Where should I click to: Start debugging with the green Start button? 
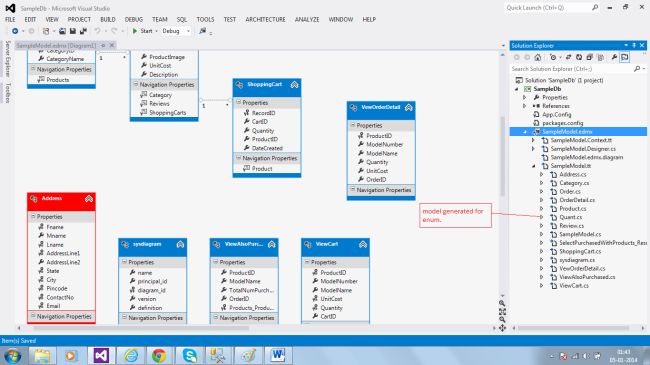[x=142, y=31]
